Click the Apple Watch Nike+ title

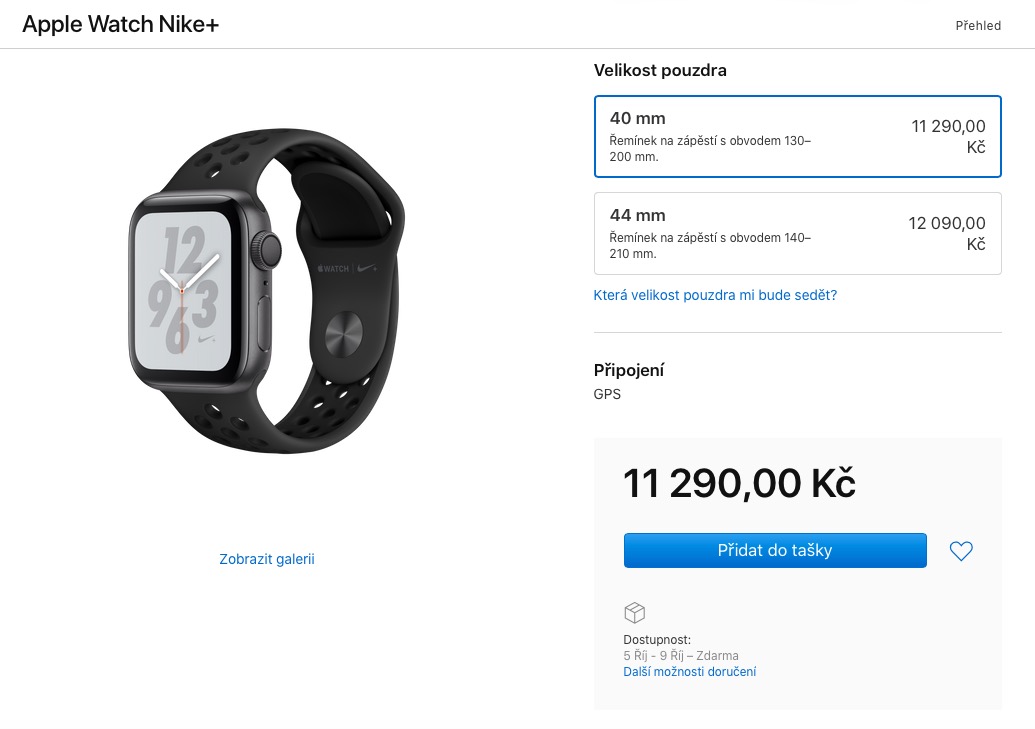click(120, 24)
